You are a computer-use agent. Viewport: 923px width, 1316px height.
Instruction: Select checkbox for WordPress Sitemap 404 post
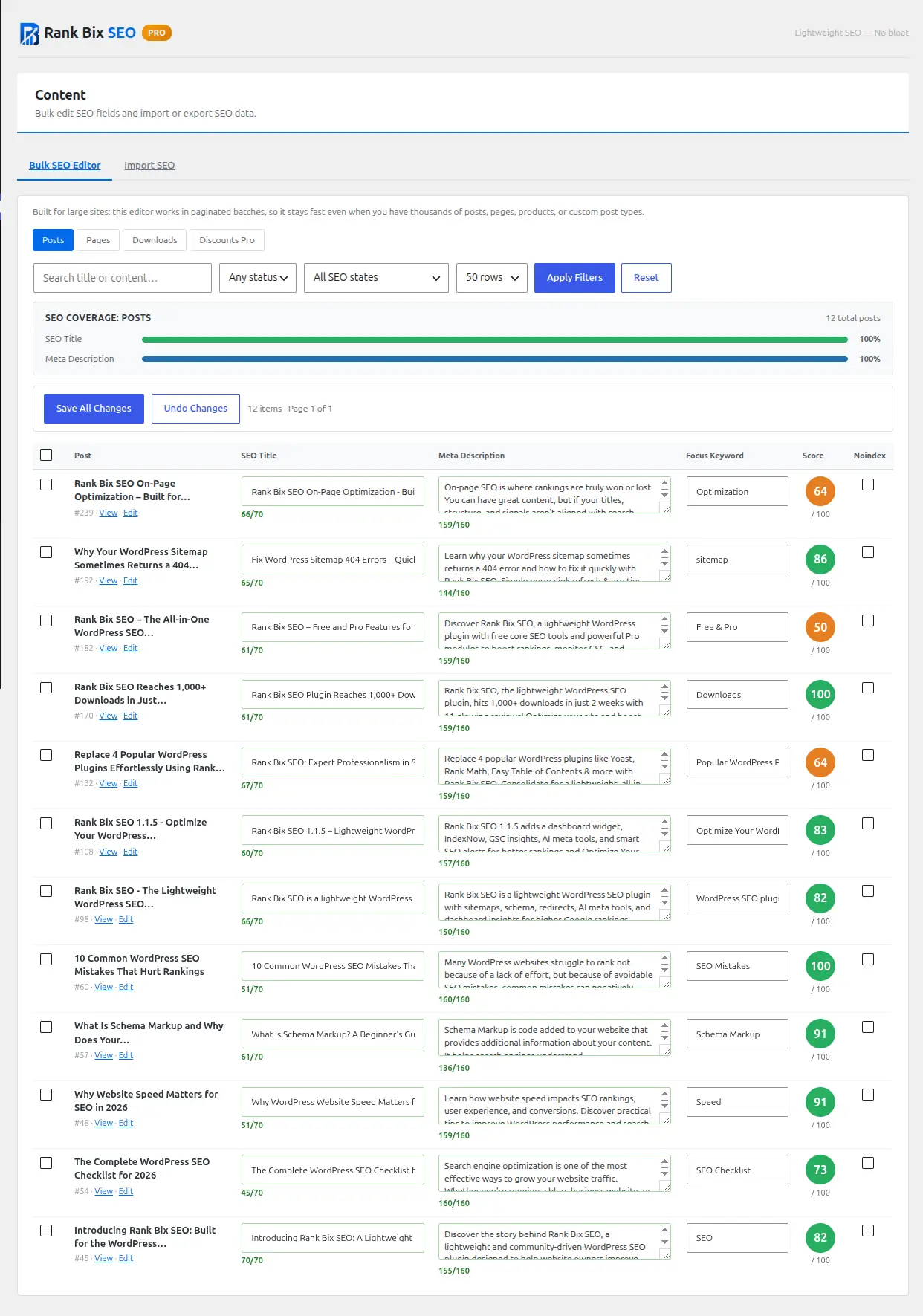coord(46,552)
